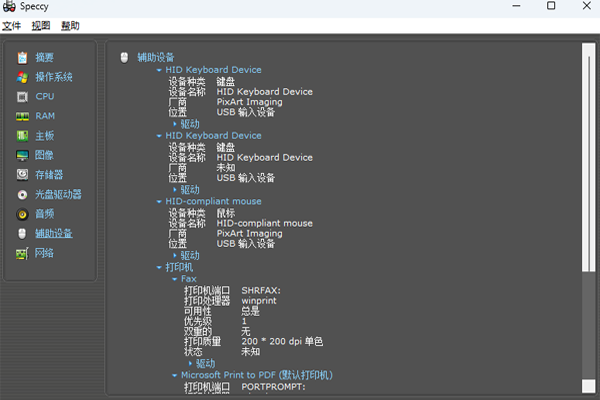Click the Summary (摘要) clipboard icon
This screenshot has height=400, width=600.
(22, 57)
